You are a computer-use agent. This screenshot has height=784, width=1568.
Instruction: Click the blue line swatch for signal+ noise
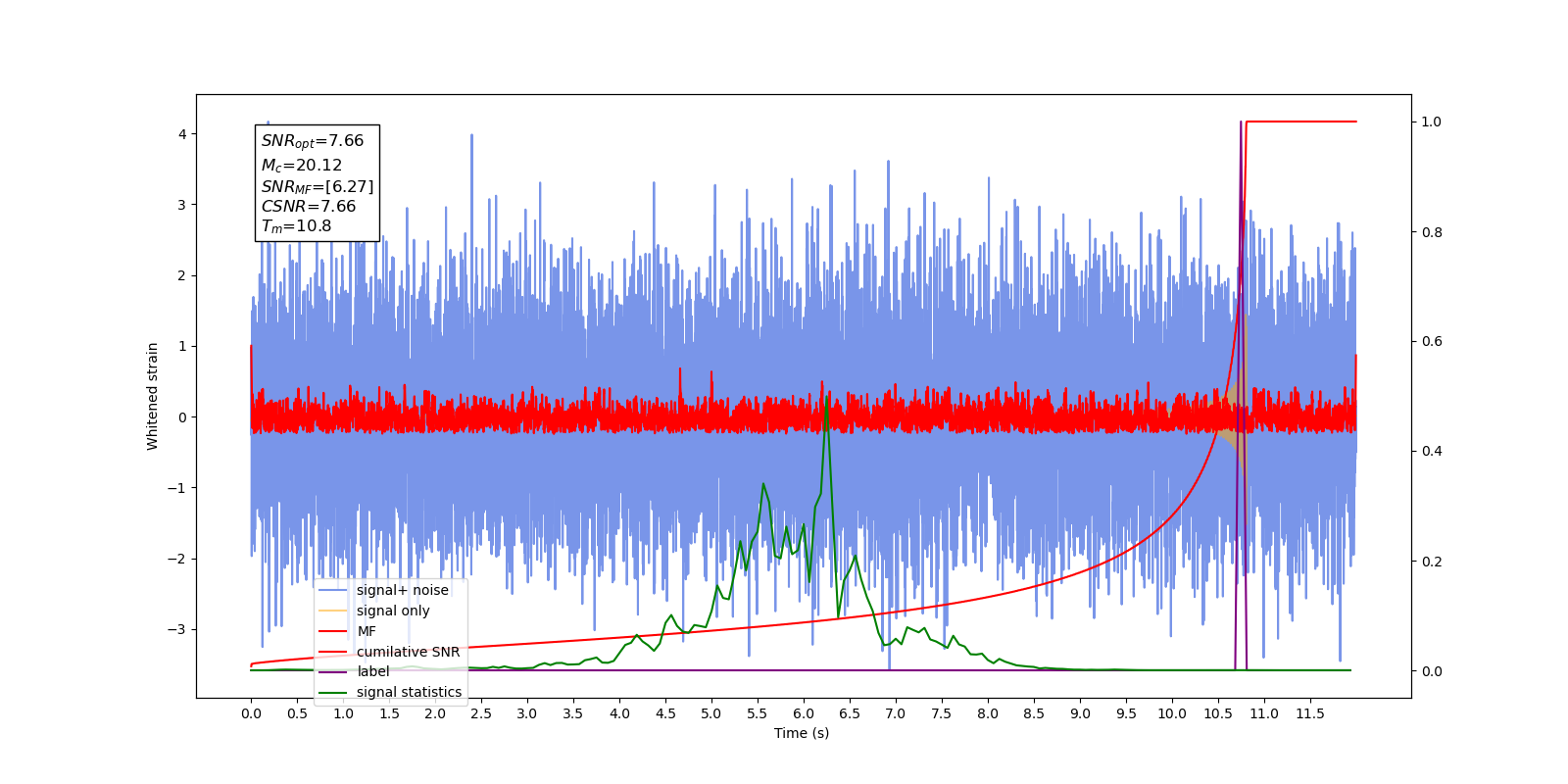pos(333,590)
